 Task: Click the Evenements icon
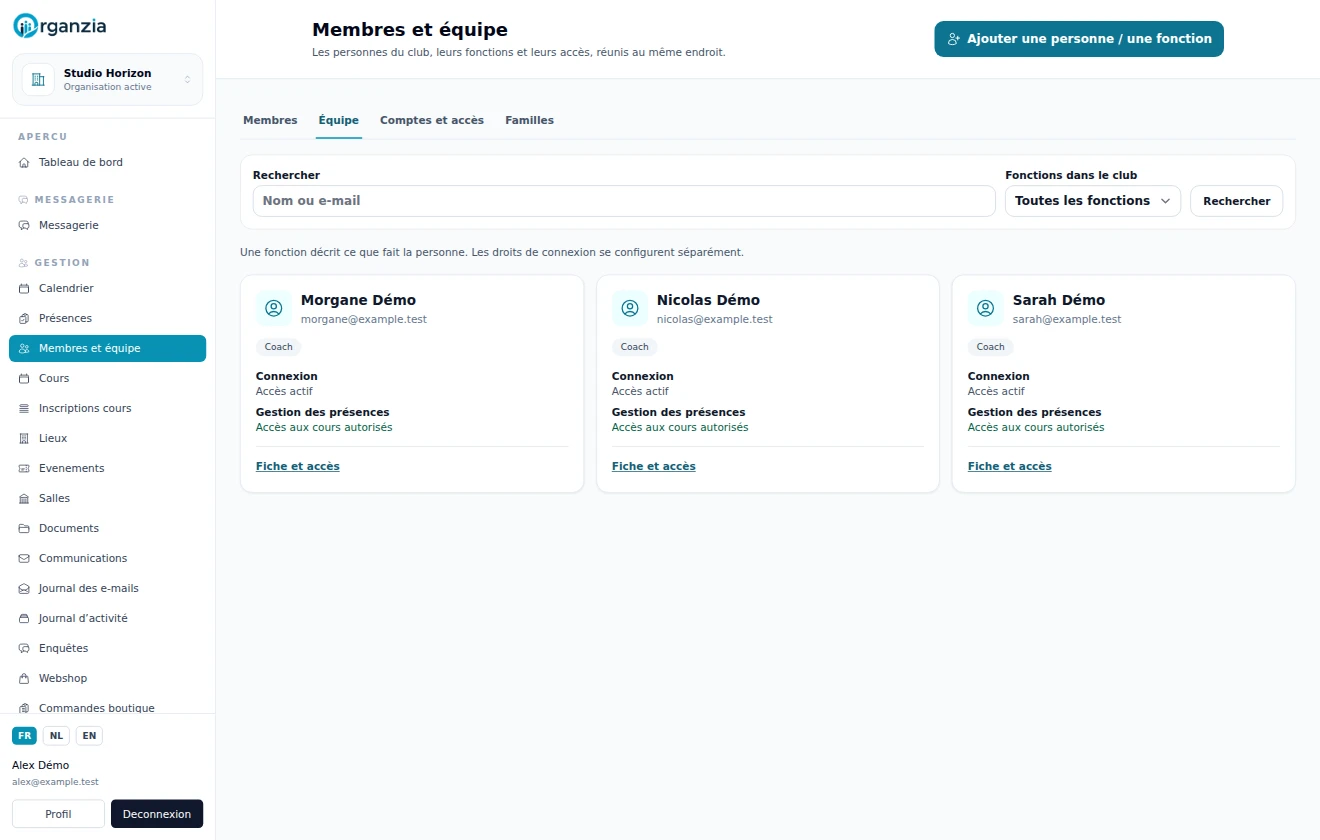(24, 468)
